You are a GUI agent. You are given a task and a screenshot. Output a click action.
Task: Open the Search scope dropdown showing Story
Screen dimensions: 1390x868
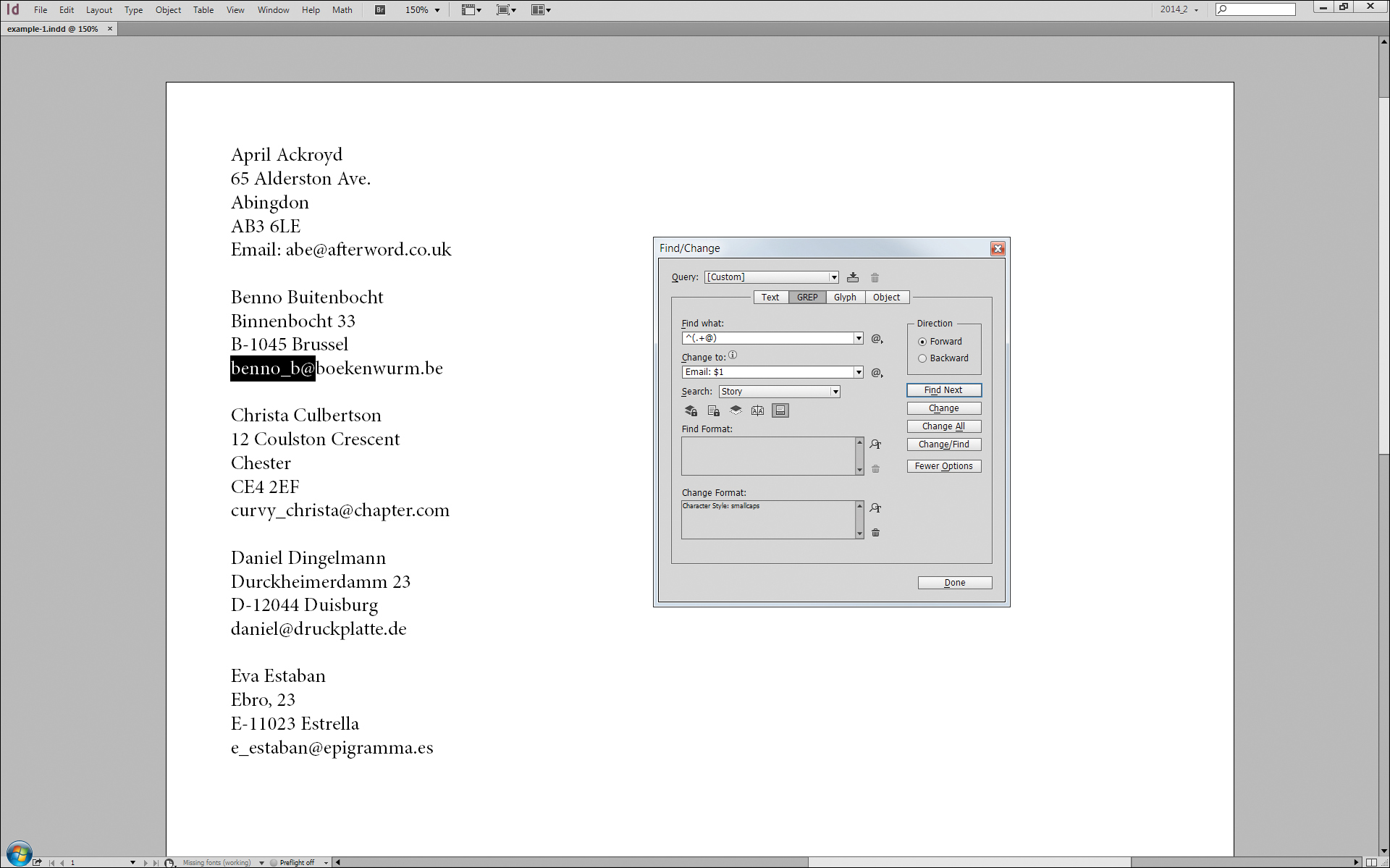(834, 391)
